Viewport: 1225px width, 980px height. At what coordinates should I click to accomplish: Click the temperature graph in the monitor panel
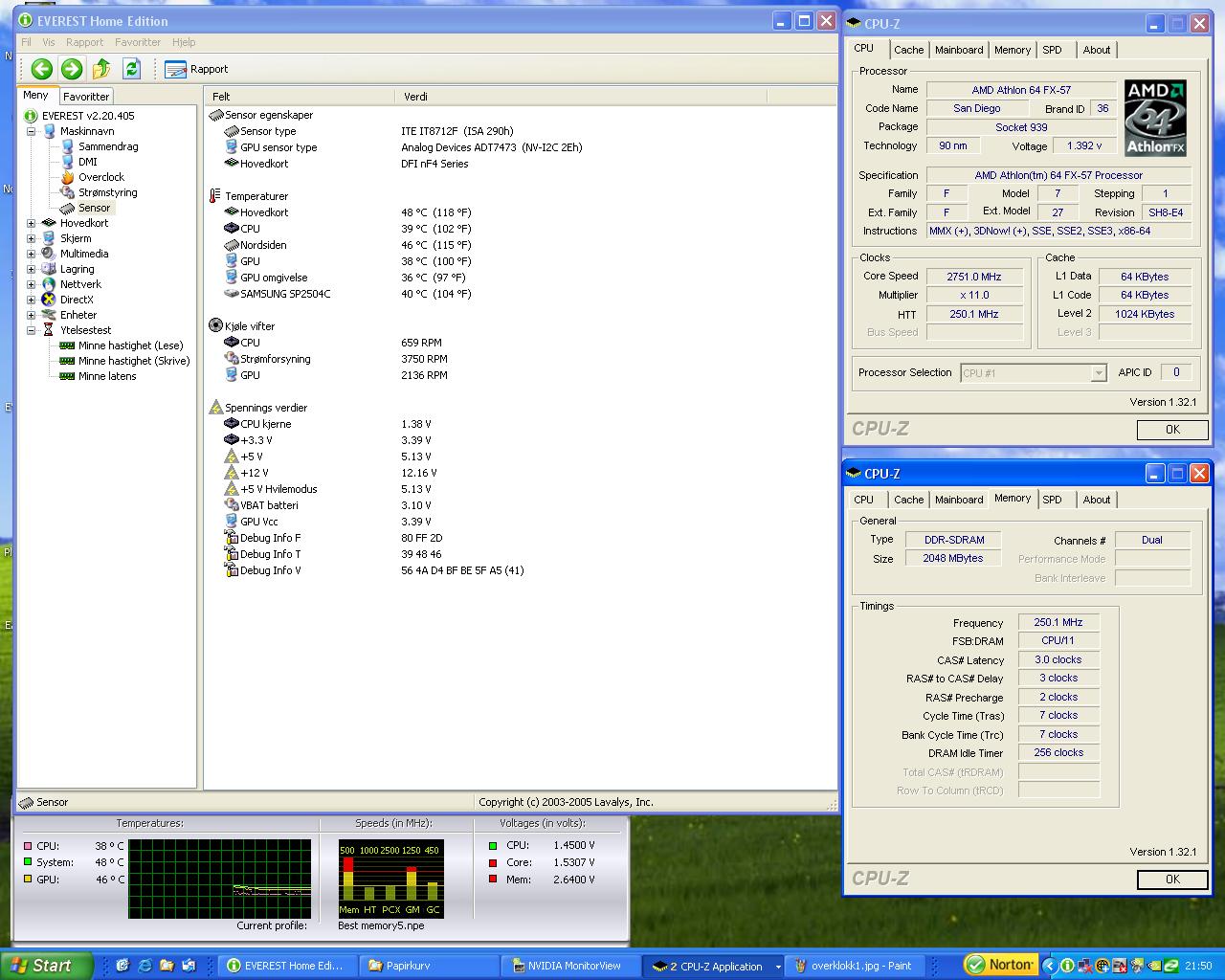click(219, 879)
